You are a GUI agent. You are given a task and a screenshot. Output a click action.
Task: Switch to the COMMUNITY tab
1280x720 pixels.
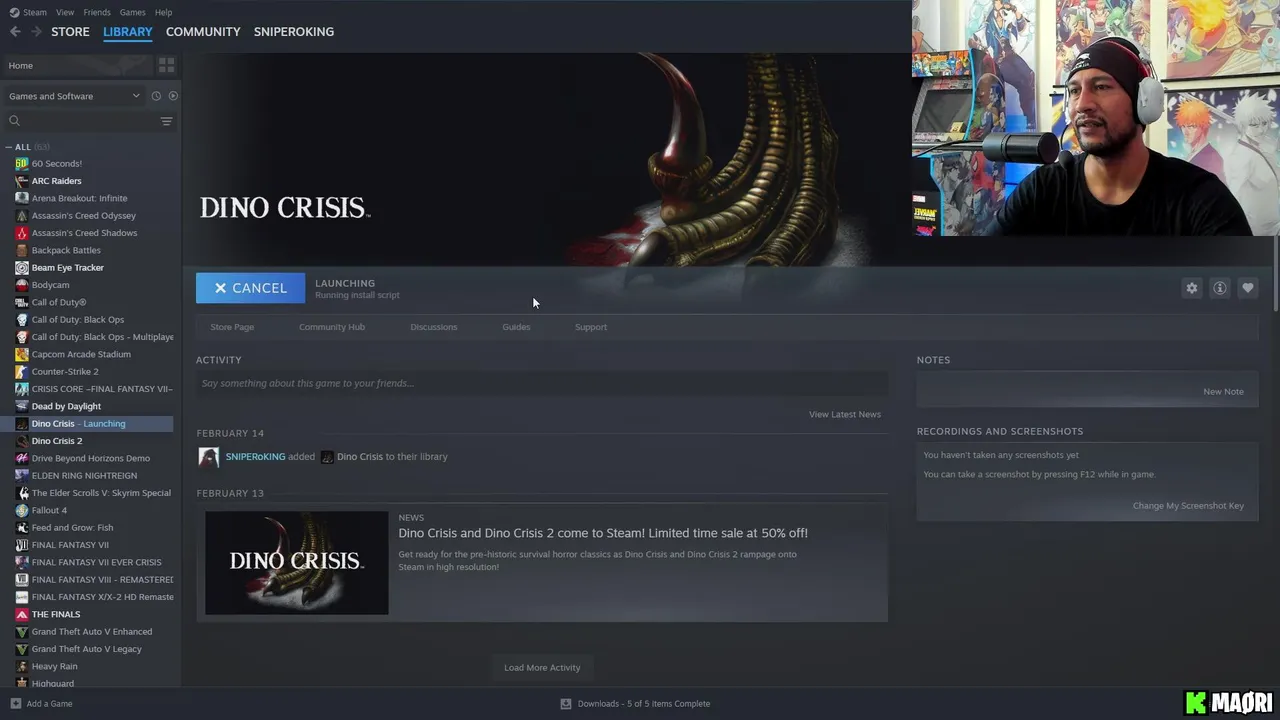[203, 32]
